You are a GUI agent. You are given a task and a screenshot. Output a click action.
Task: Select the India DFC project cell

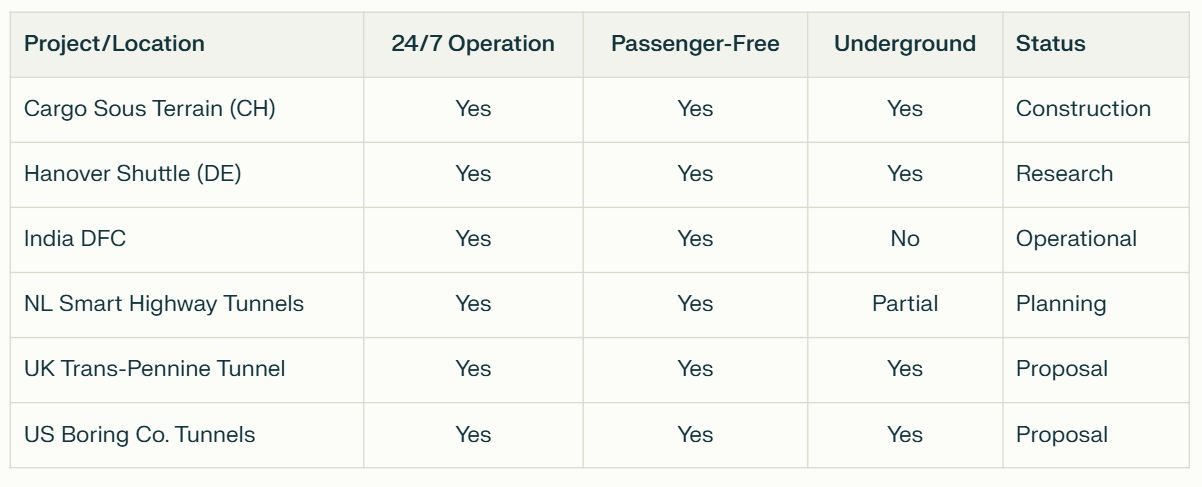click(x=75, y=239)
